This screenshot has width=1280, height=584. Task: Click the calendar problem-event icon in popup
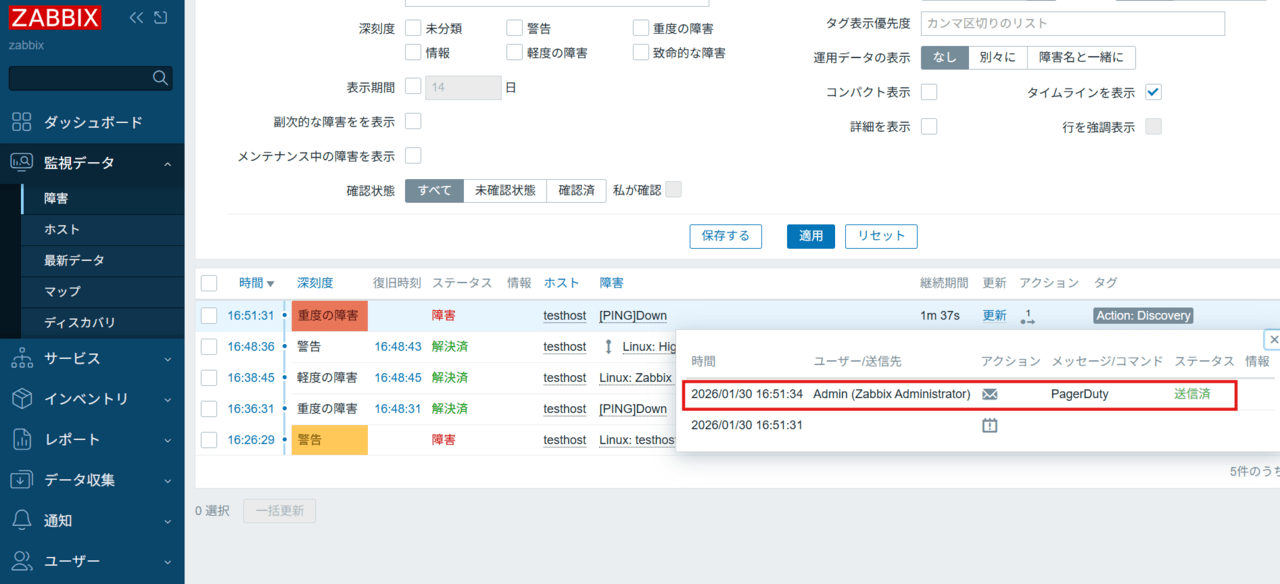[990, 425]
